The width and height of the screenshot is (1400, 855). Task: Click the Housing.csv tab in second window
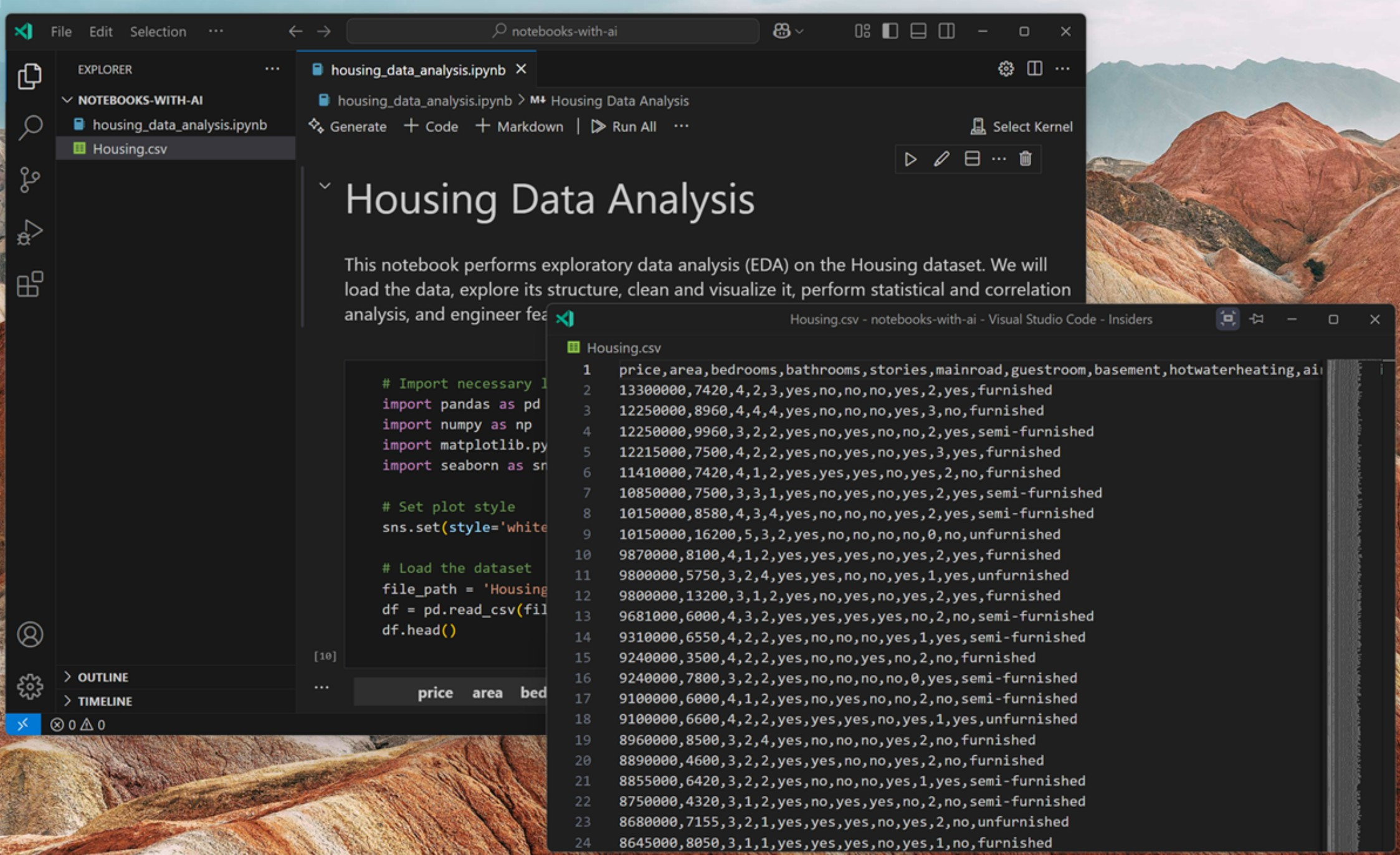coord(614,348)
